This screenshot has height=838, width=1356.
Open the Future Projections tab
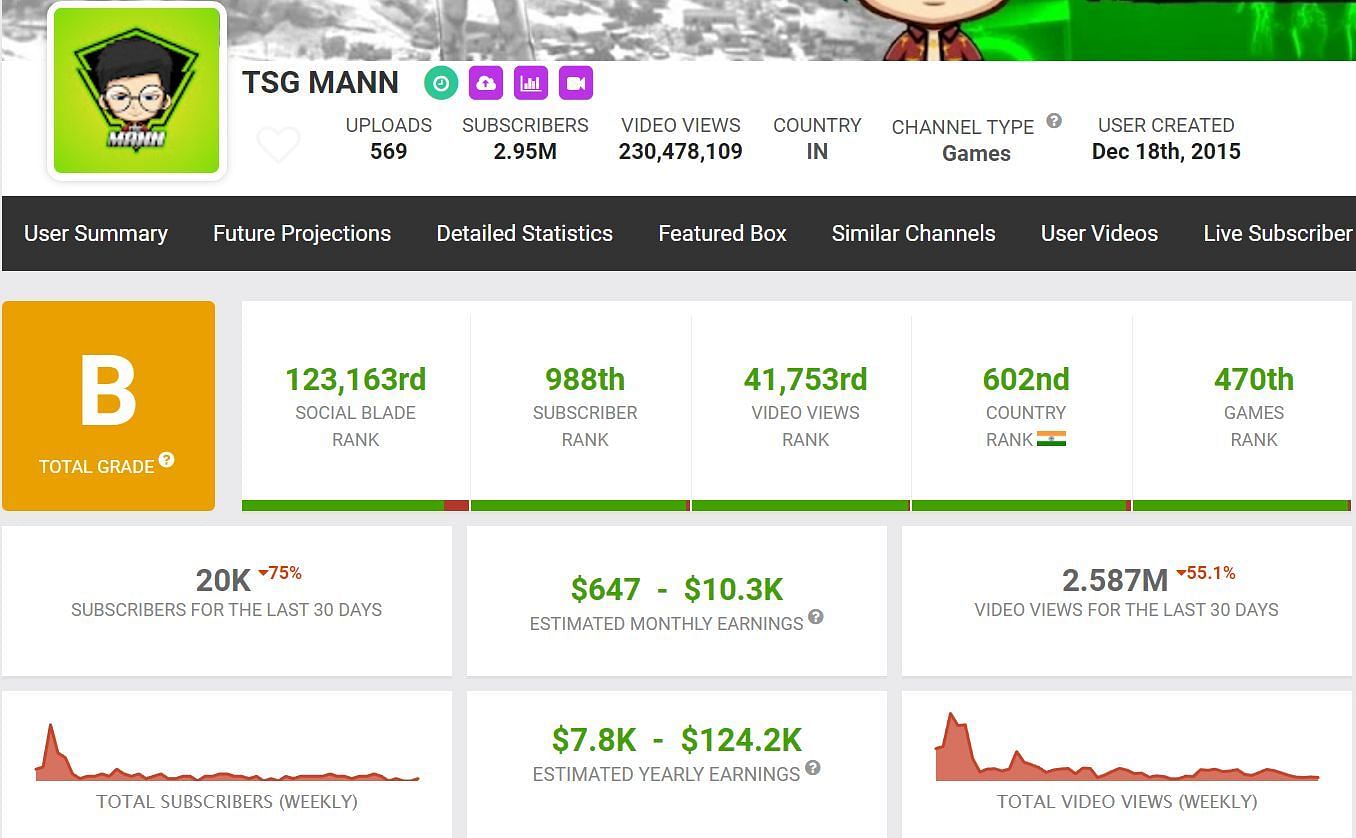point(302,233)
